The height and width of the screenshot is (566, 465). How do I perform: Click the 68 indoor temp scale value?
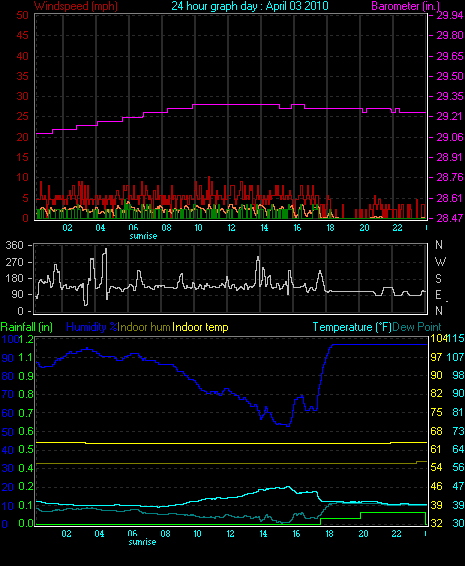click(x=436, y=431)
